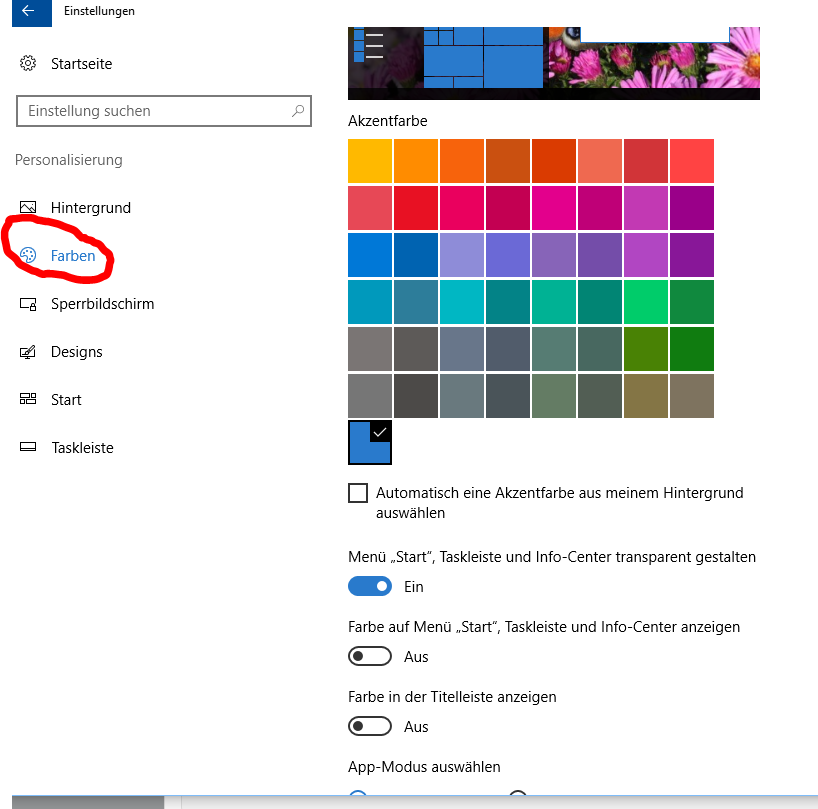Enable color on Start, taskbar and Info-Center

pyautogui.click(x=370, y=656)
